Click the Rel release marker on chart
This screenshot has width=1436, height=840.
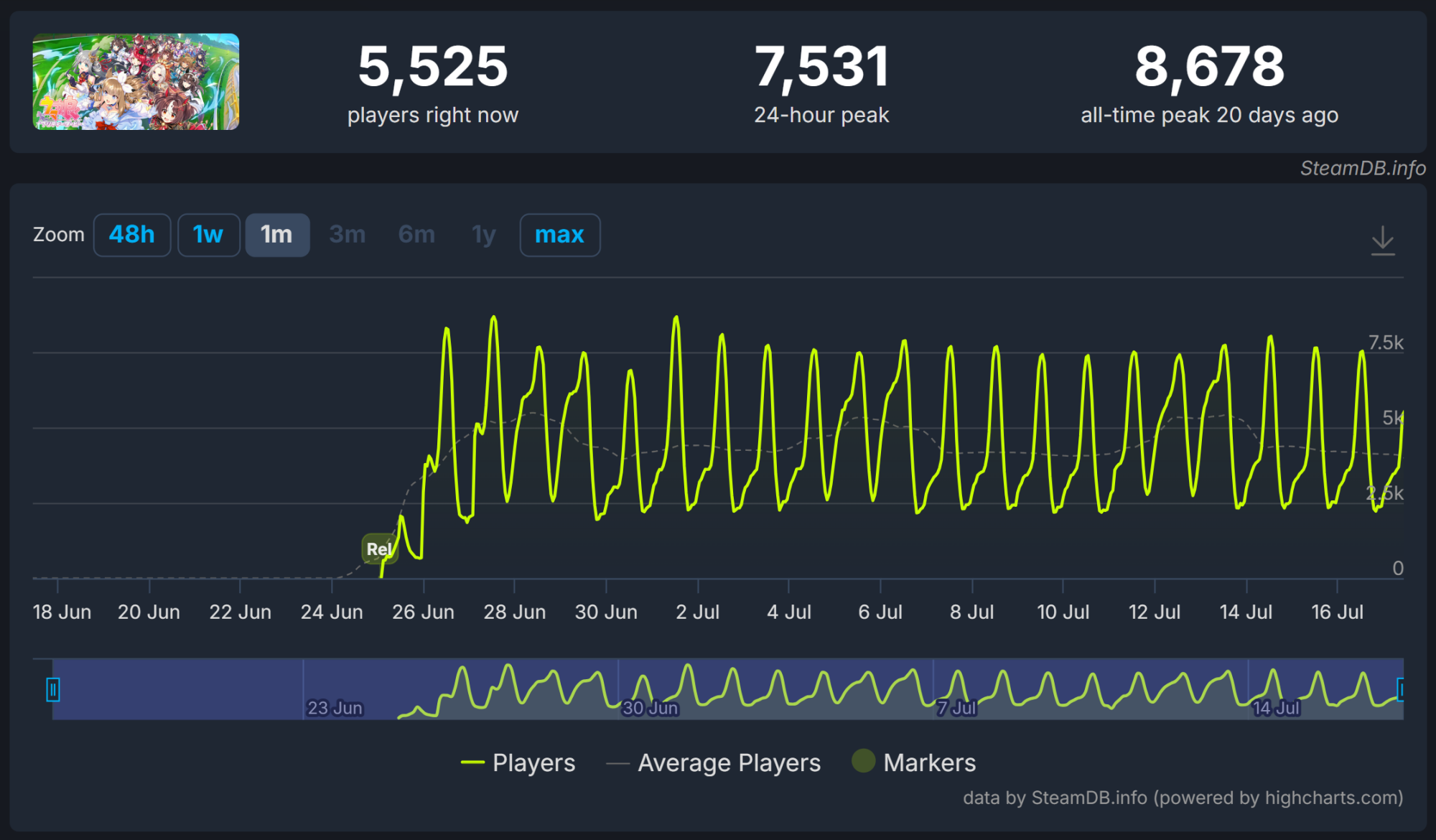tap(378, 549)
